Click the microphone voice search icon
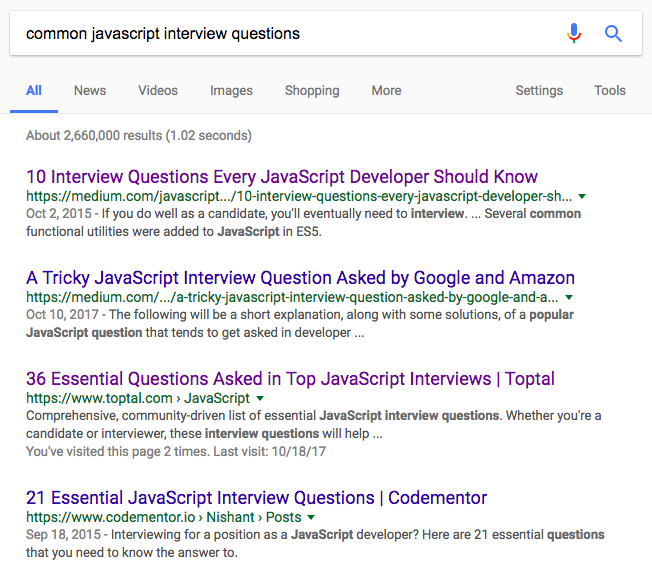This screenshot has width=652, height=577. (574, 34)
